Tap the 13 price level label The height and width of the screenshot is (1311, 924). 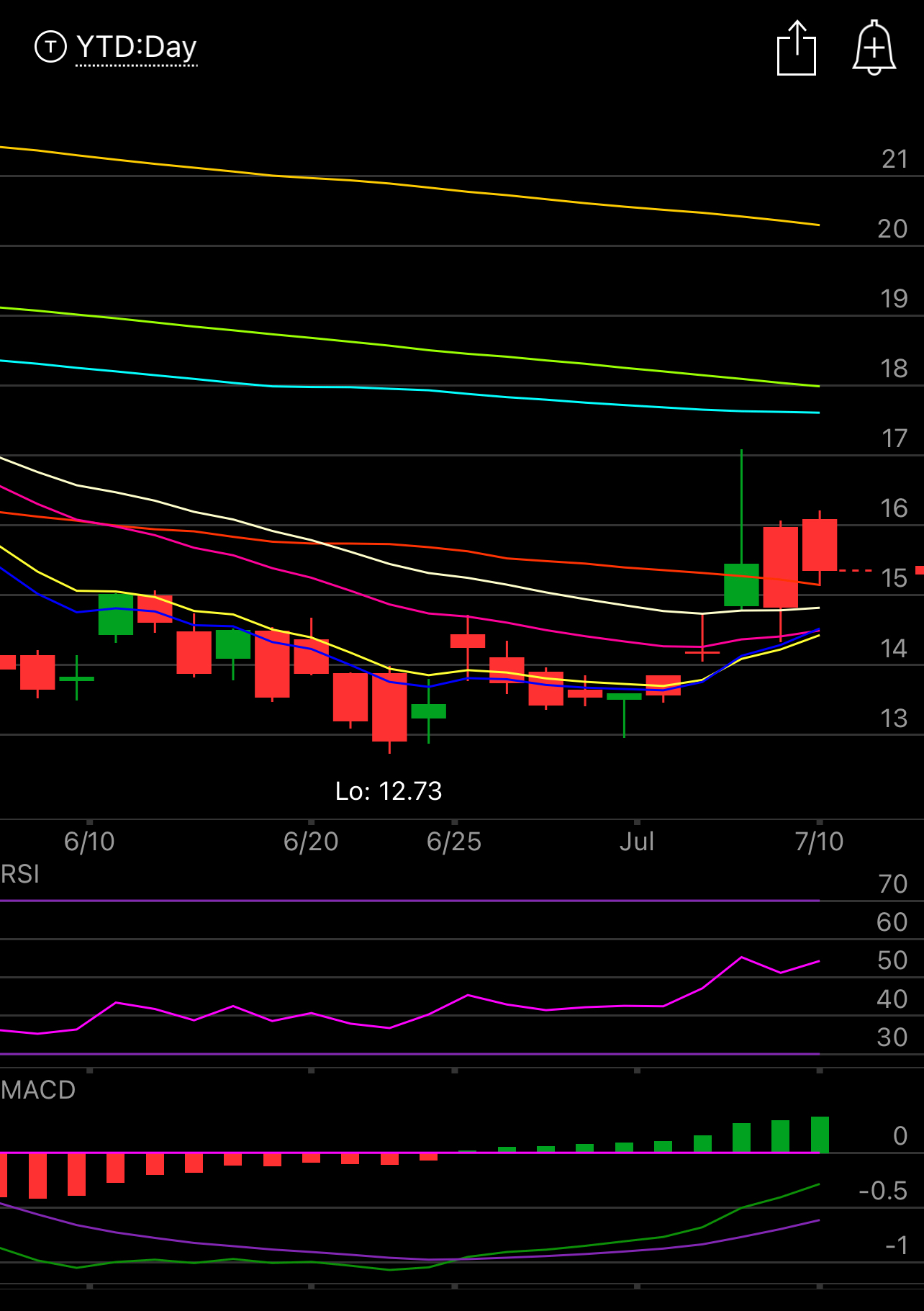coord(894,718)
